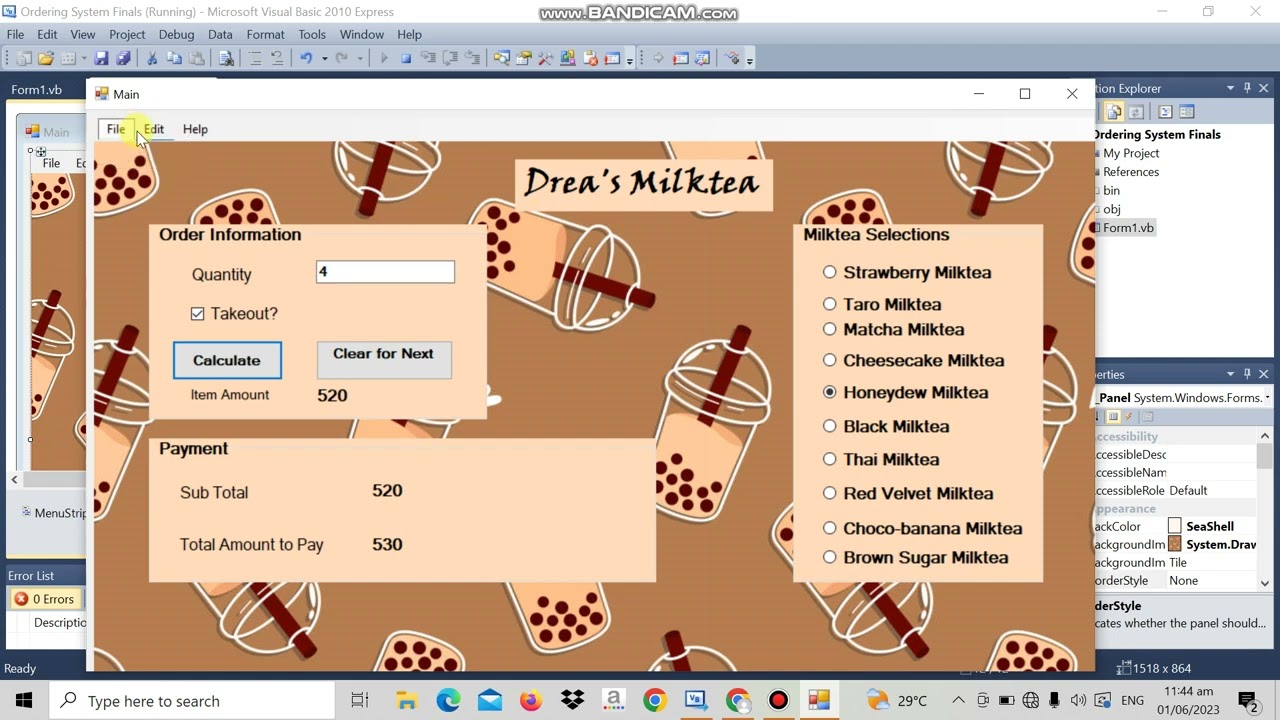Open Microsoft Edge from the taskbar
Screen dimensions: 1280x720
pos(448,701)
